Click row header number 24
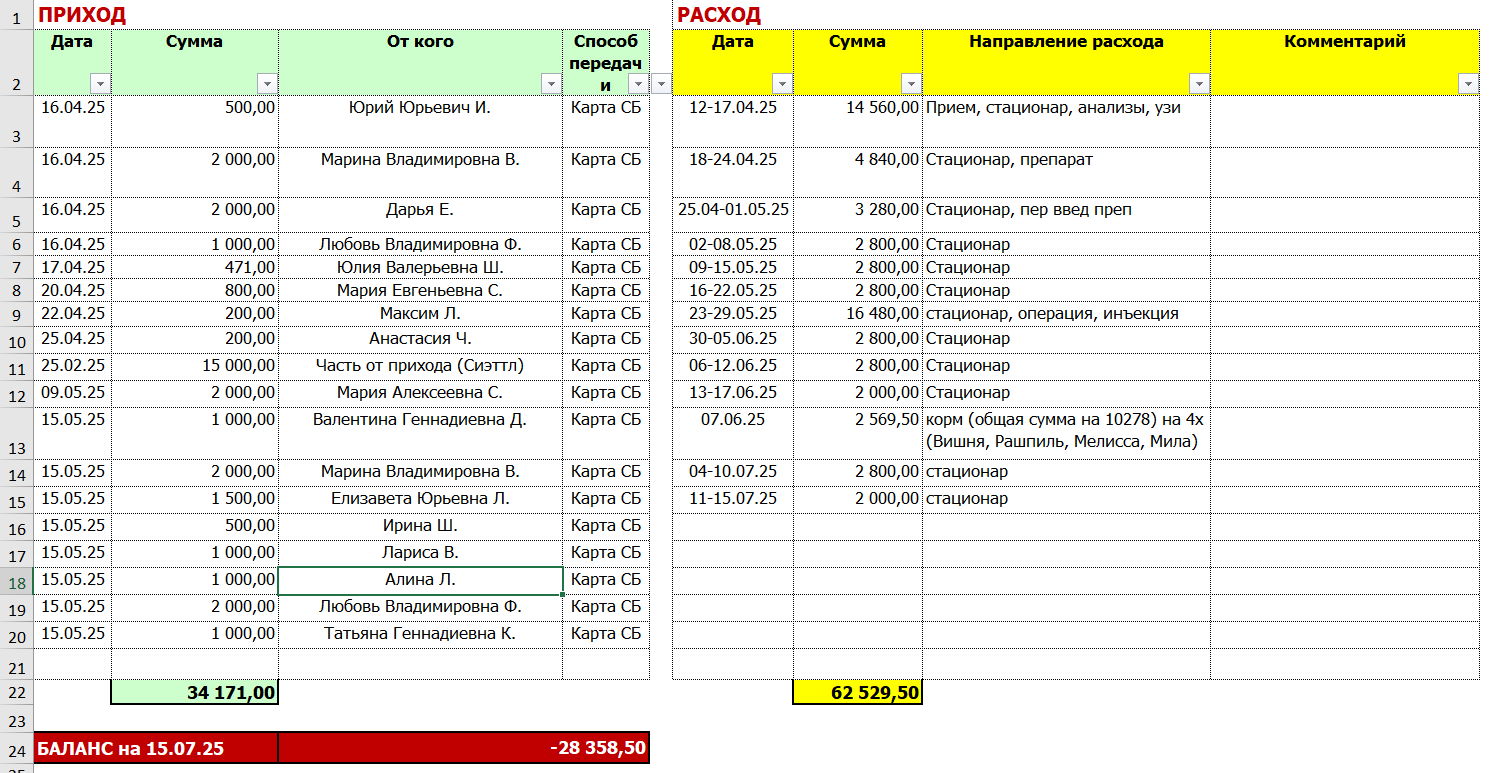 16,750
